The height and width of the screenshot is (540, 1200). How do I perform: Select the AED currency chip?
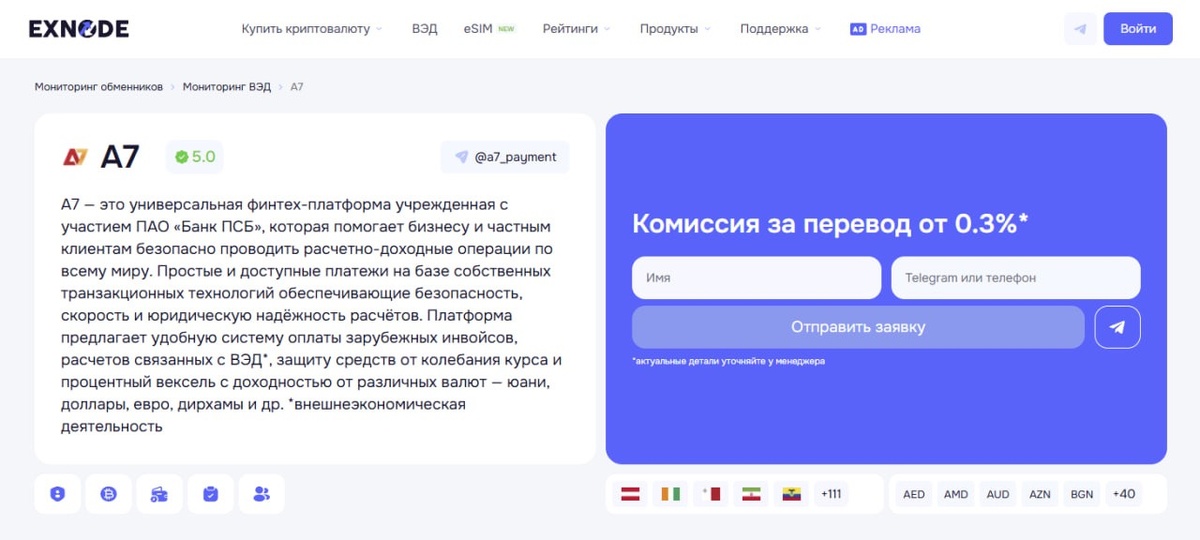pyautogui.click(x=914, y=494)
